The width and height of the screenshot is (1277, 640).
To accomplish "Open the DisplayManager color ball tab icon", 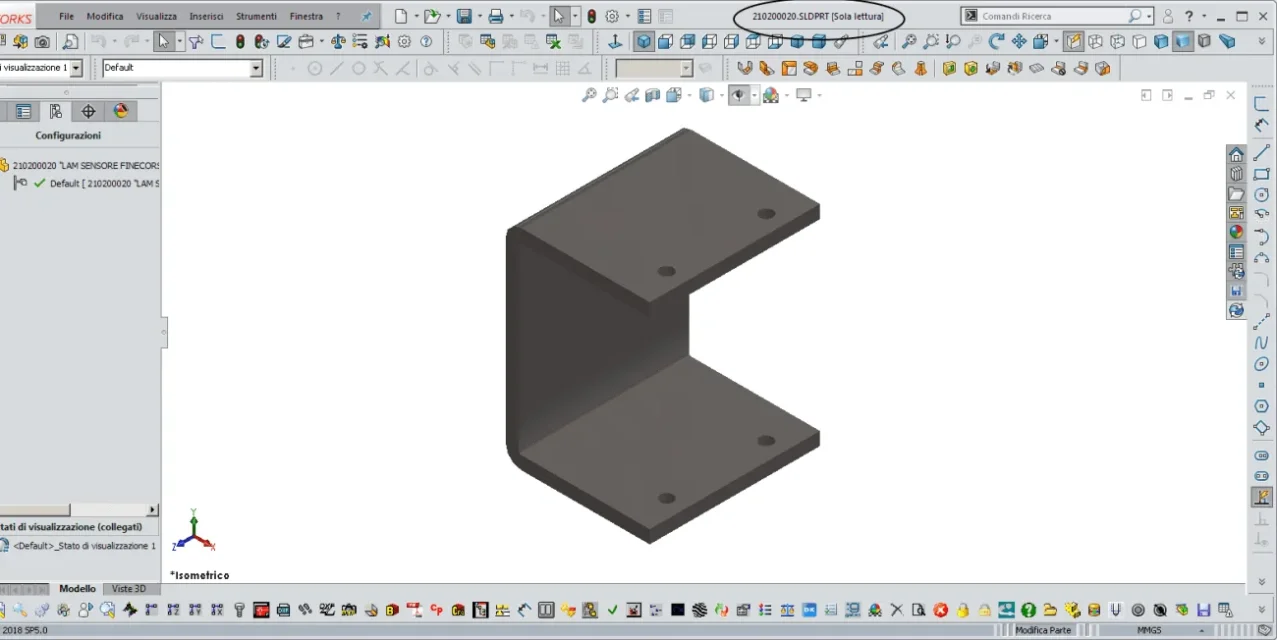I will (x=121, y=111).
